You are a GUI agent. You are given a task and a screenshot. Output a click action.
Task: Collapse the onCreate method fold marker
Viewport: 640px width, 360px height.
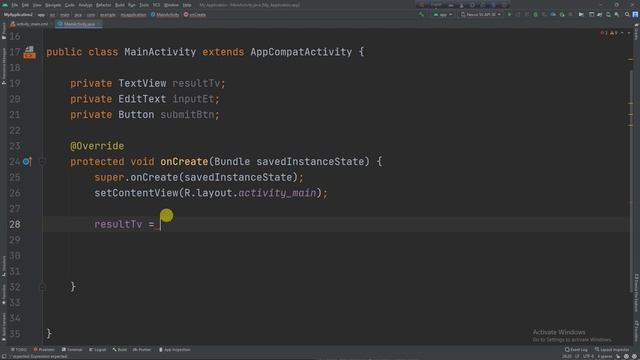pyautogui.click(x=42, y=162)
